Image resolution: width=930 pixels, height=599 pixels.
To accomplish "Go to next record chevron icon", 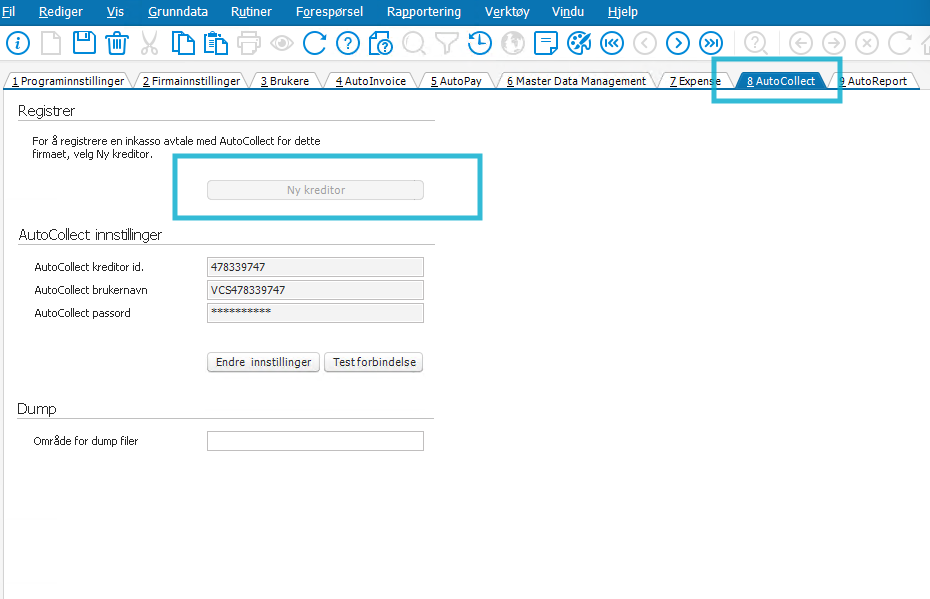I will 678,43.
